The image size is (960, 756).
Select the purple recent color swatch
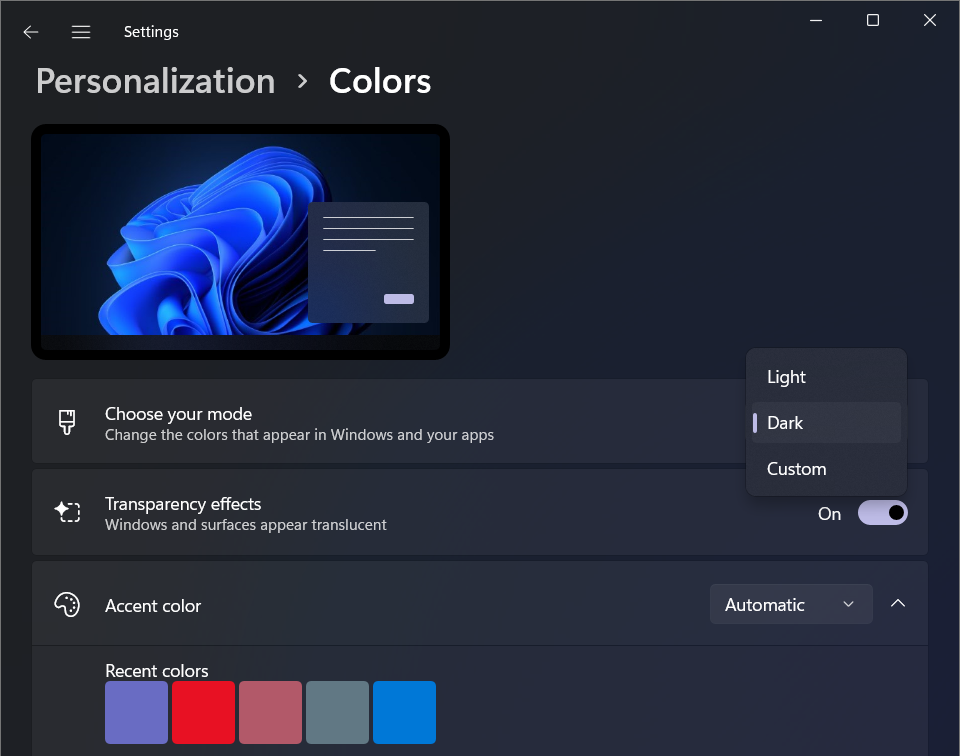pos(136,712)
